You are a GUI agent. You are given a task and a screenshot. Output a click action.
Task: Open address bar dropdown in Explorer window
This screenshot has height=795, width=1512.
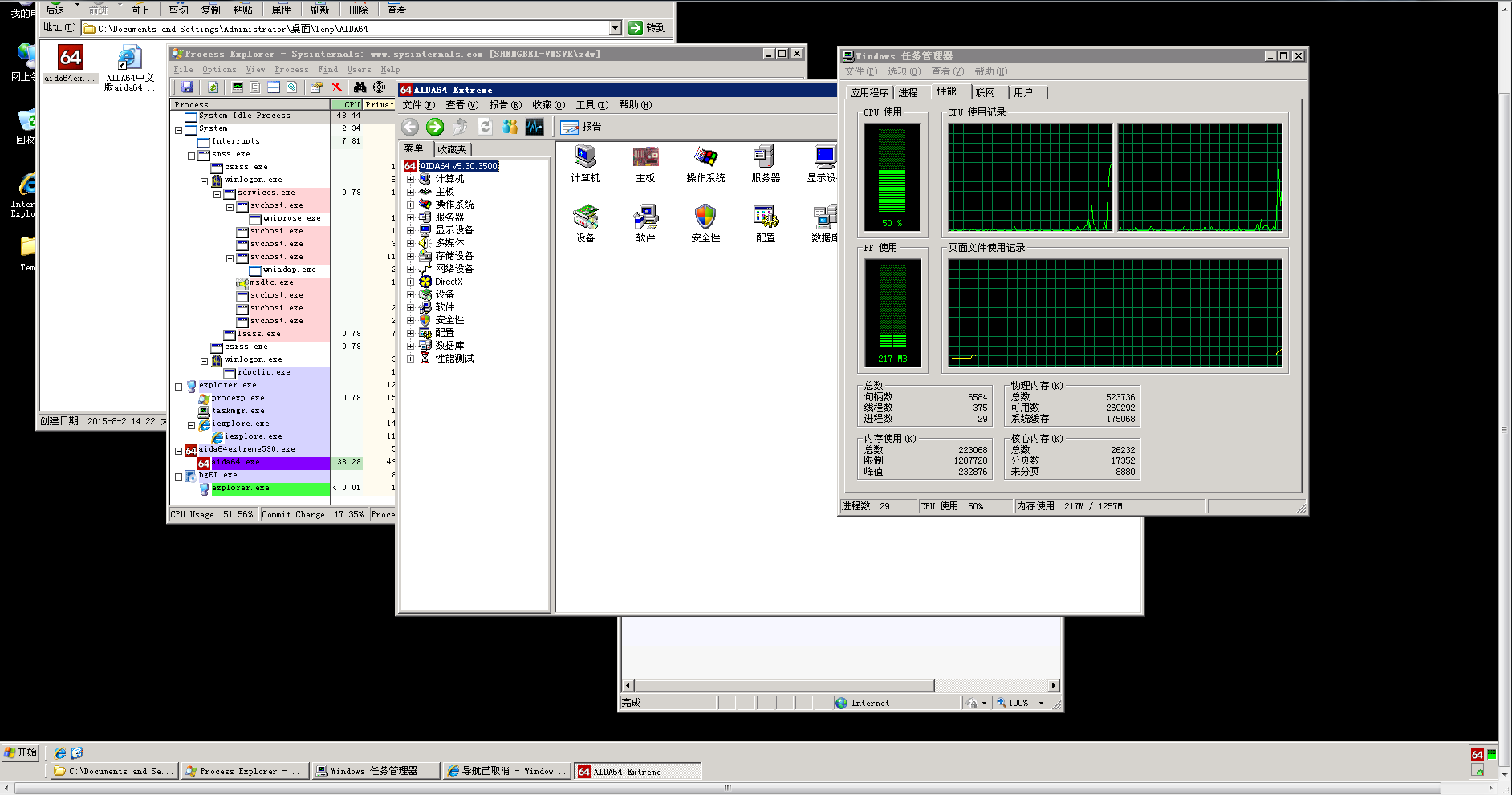tap(616, 28)
